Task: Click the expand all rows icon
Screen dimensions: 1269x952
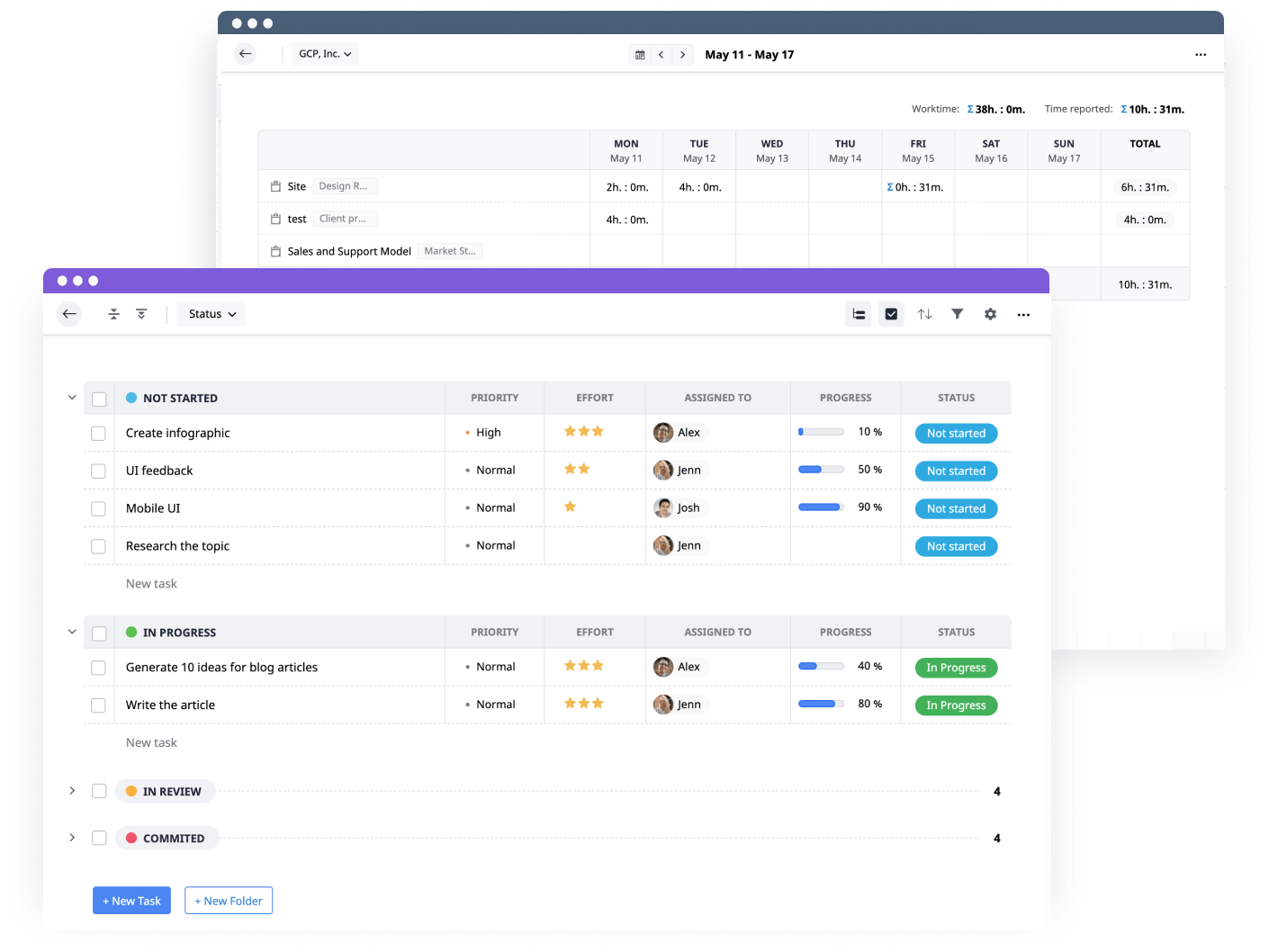Action: pyautogui.click(x=141, y=314)
